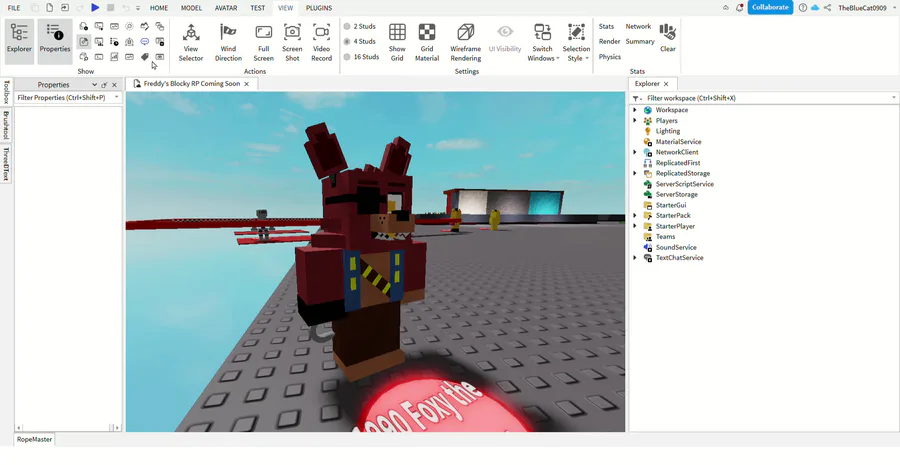Open the Grid Material option

pos(426,42)
